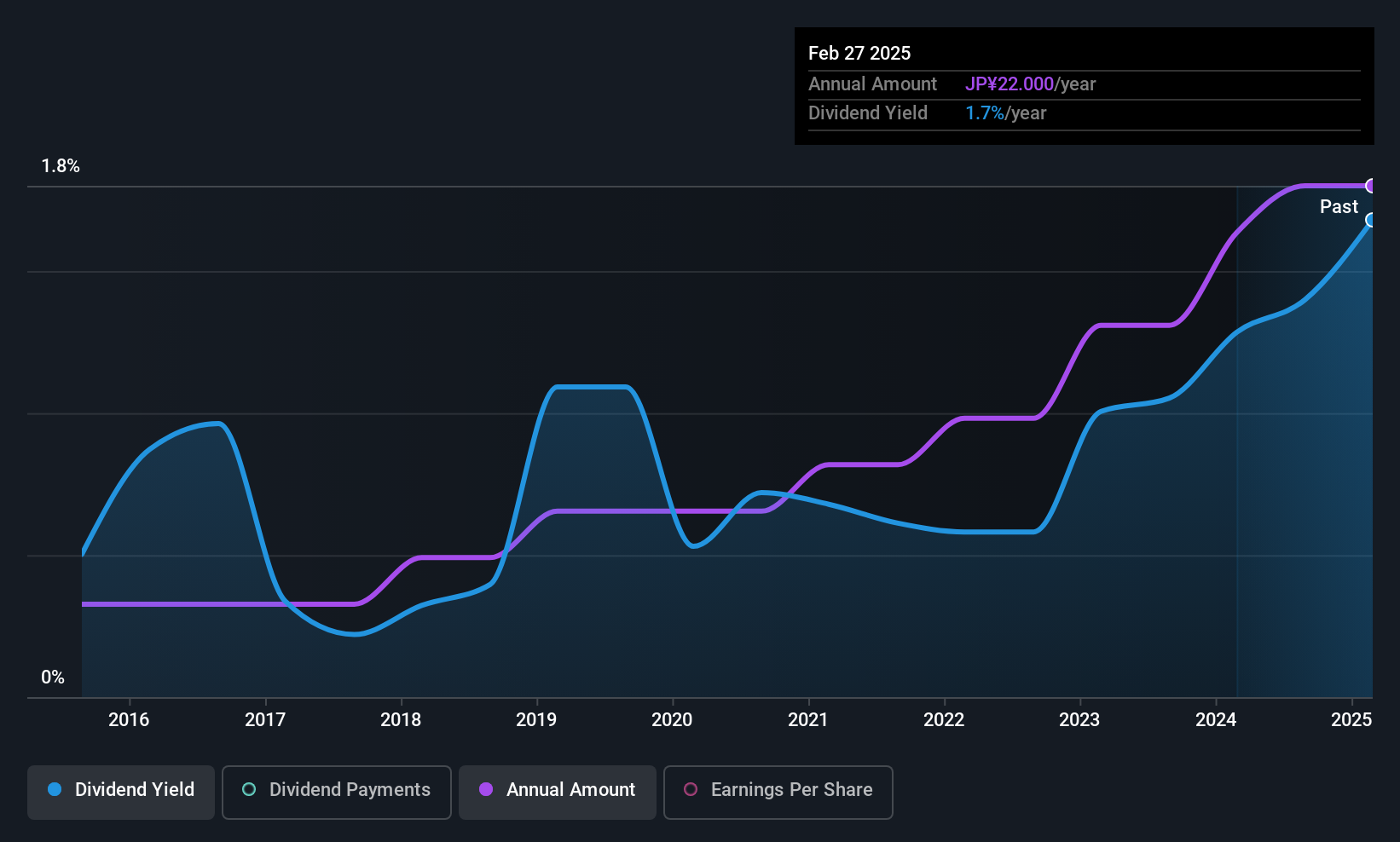Click the Feb 27 2025 tooltip date
This screenshot has width=1400, height=842.
tap(859, 53)
